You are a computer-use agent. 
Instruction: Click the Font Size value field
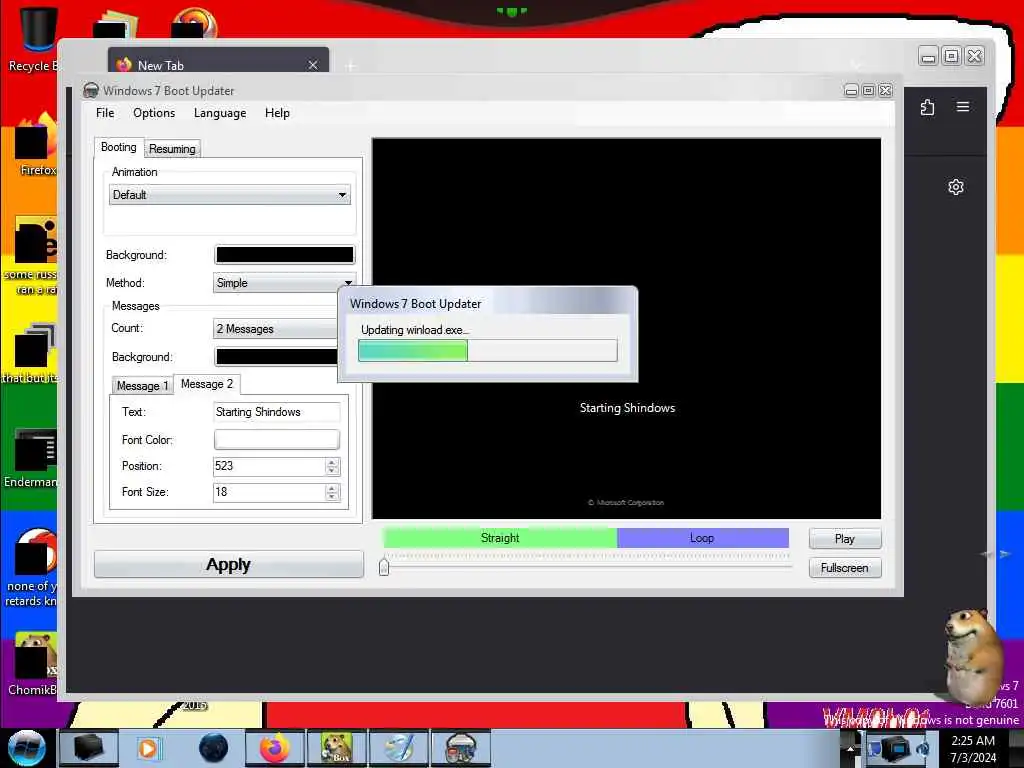(268, 492)
